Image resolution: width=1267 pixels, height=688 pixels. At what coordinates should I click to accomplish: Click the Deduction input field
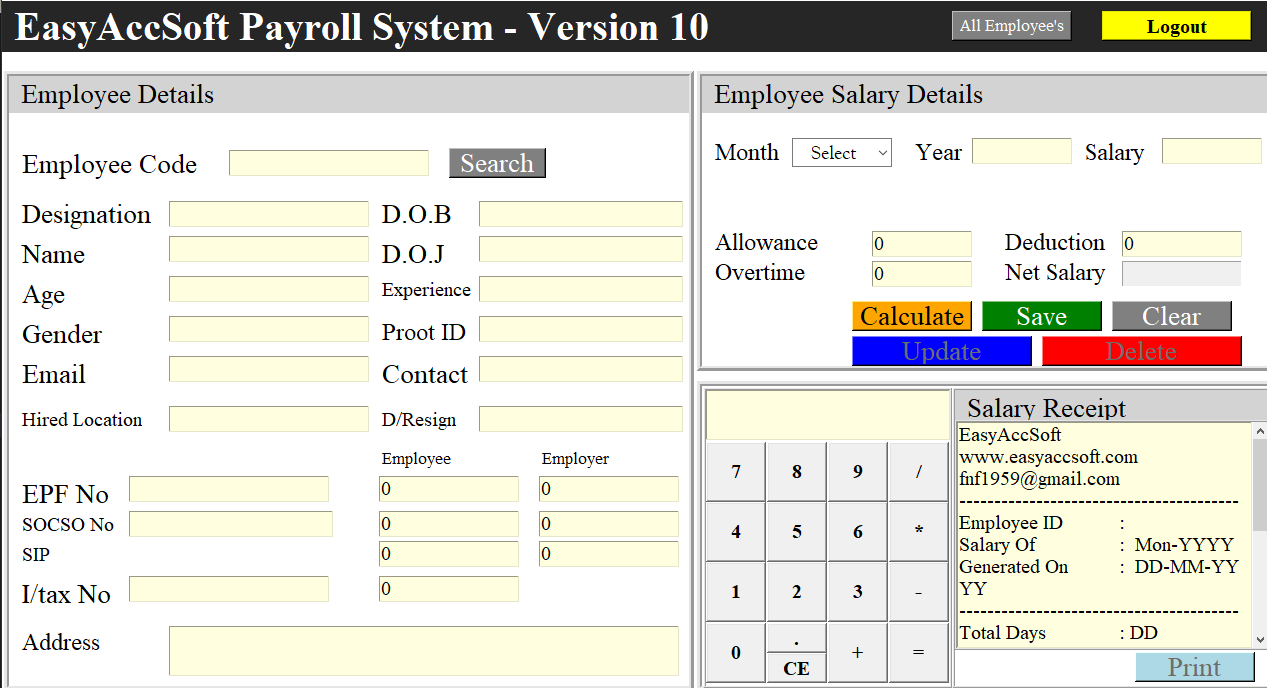[1182, 244]
